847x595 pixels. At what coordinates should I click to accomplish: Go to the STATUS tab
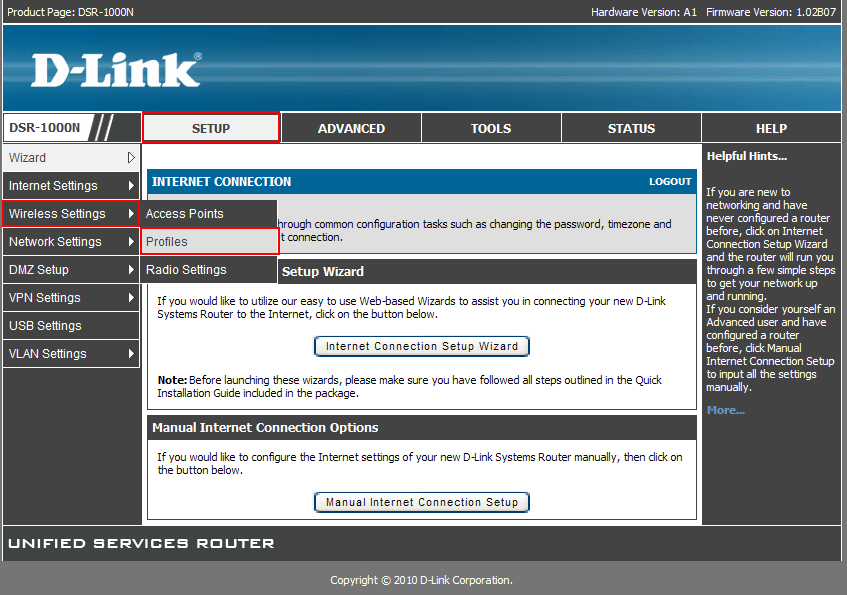tap(631, 128)
